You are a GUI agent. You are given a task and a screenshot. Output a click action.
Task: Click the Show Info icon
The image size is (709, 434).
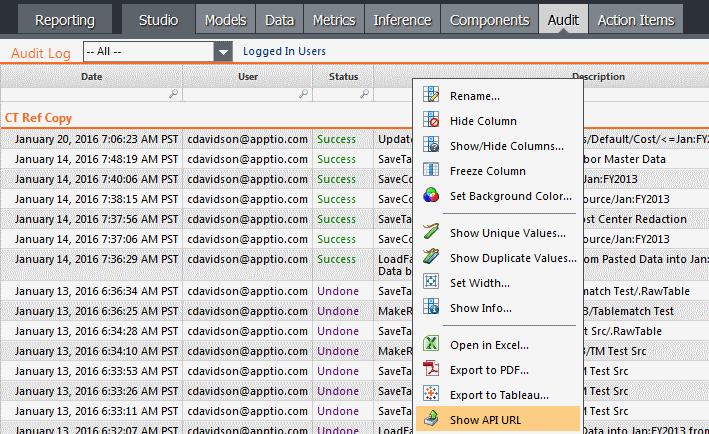(431, 307)
